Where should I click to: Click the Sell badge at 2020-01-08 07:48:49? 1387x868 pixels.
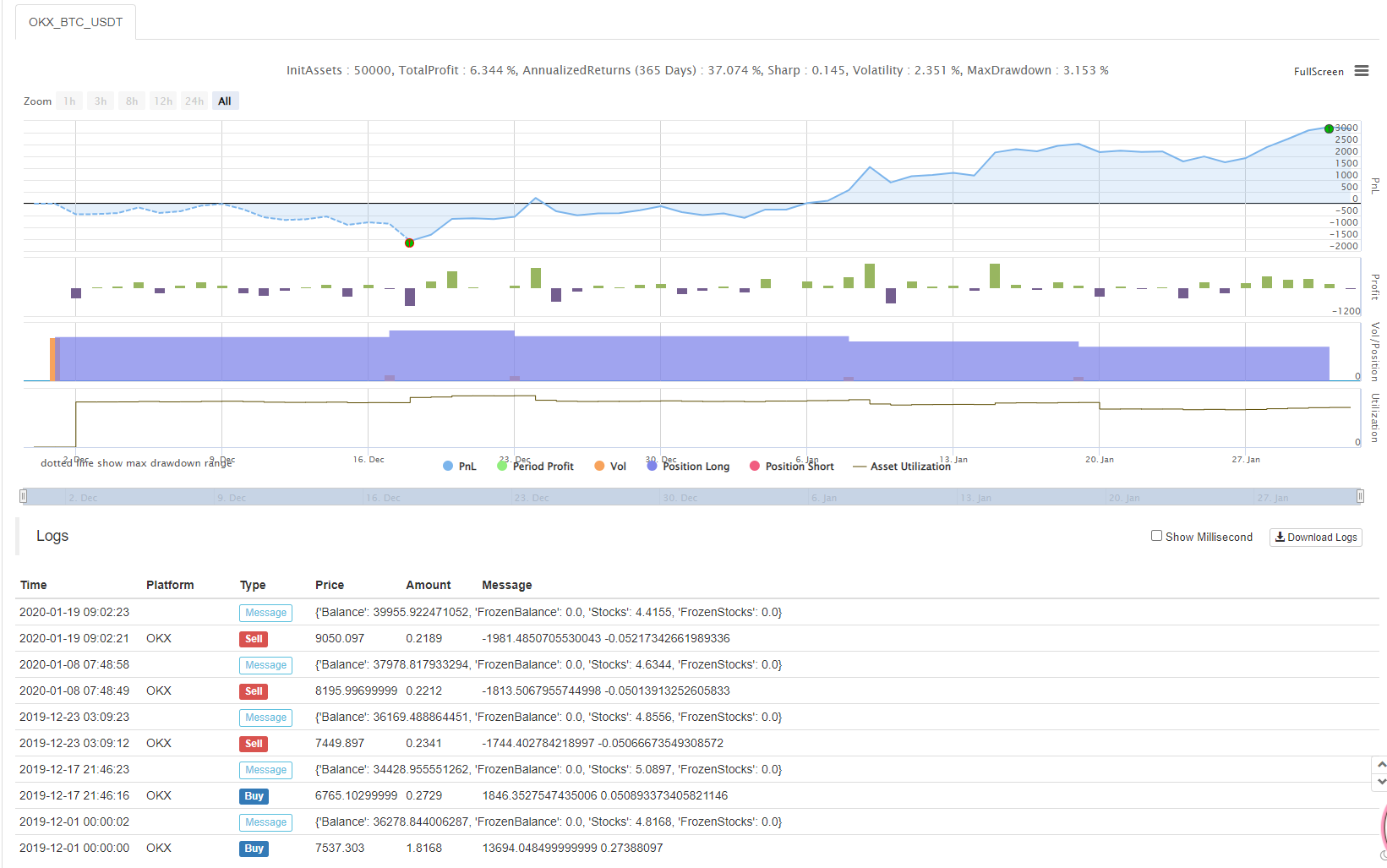point(254,691)
